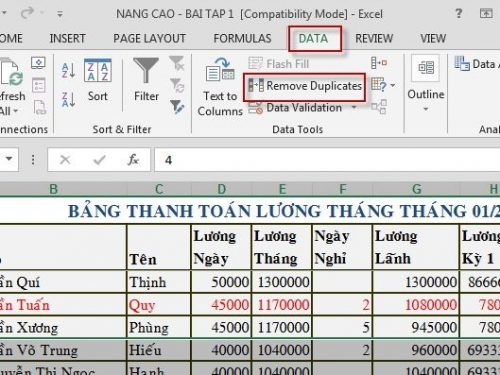Confirm entry with the checkmark icon
Image resolution: width=500 pixels, height=375 pixels.
99,160
